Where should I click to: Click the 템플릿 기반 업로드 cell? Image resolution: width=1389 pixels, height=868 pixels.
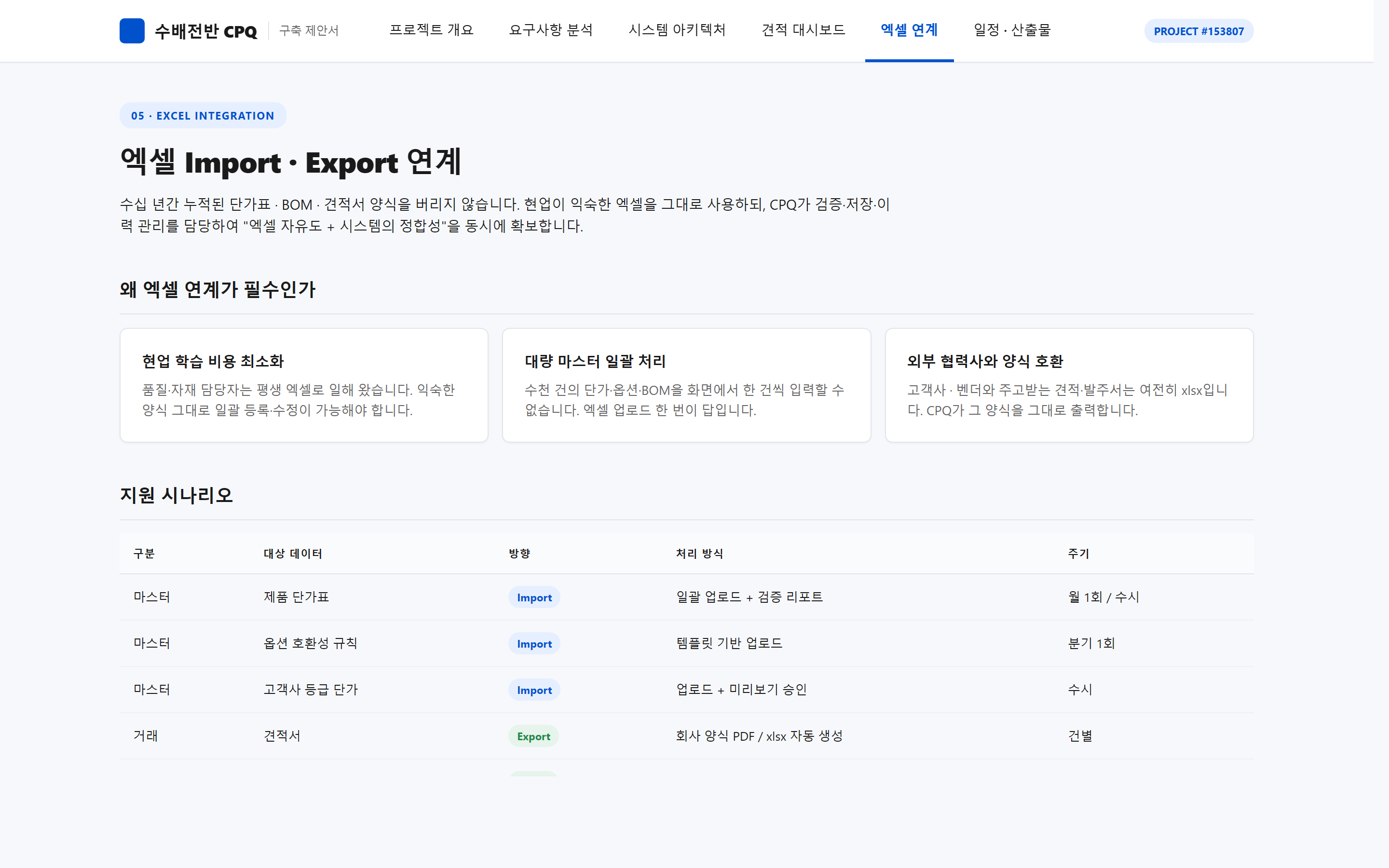coord(729,644)
